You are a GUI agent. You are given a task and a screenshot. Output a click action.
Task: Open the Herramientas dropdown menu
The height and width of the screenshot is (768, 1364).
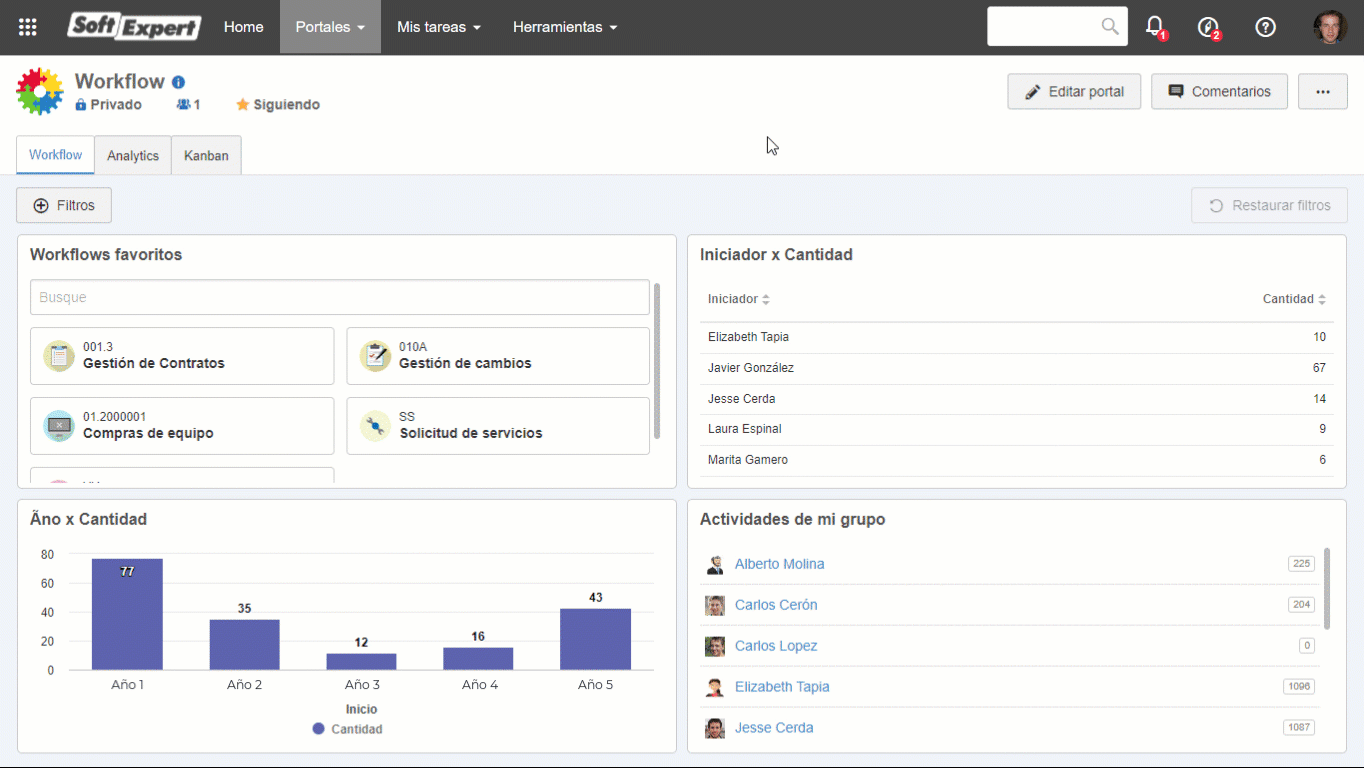564,27
